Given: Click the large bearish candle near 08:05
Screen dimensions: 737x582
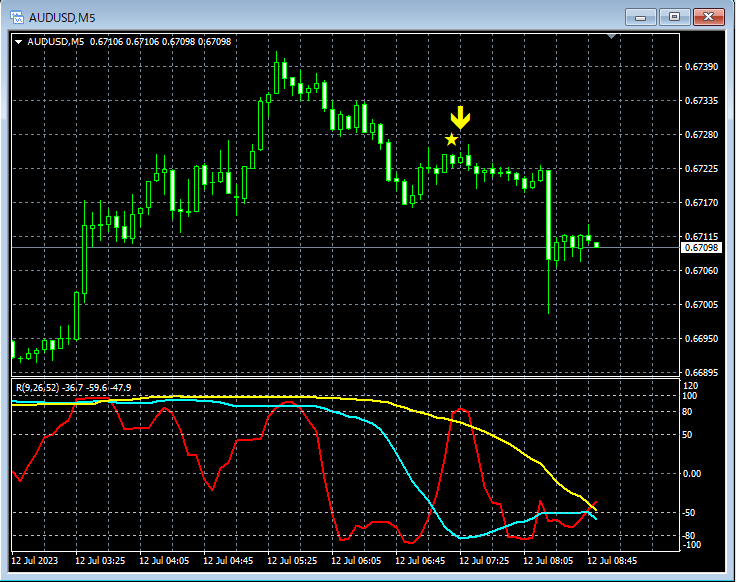Looking at the screenshot, I should click(x=548, y=214).
